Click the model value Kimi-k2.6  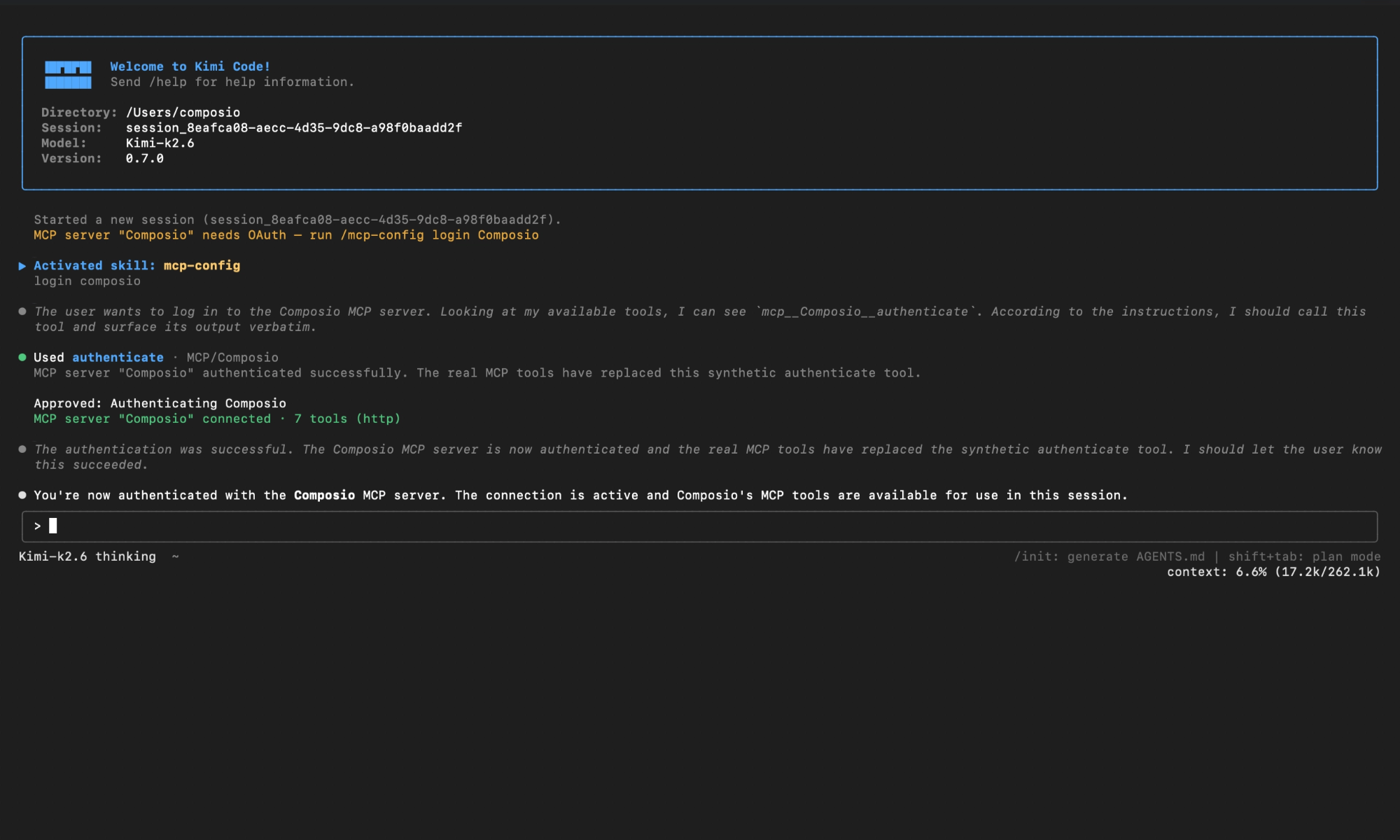(x=160, y=143)
